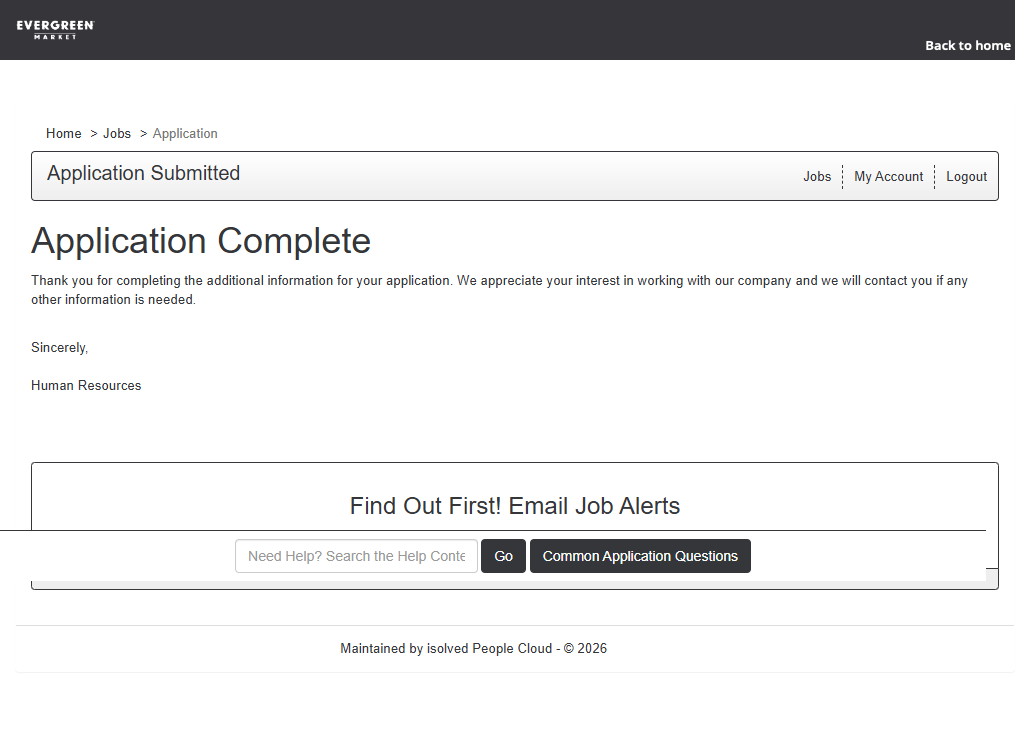
Task: Click the Application Submitted title
Action: pyautogui.click(x=143, y=173)
